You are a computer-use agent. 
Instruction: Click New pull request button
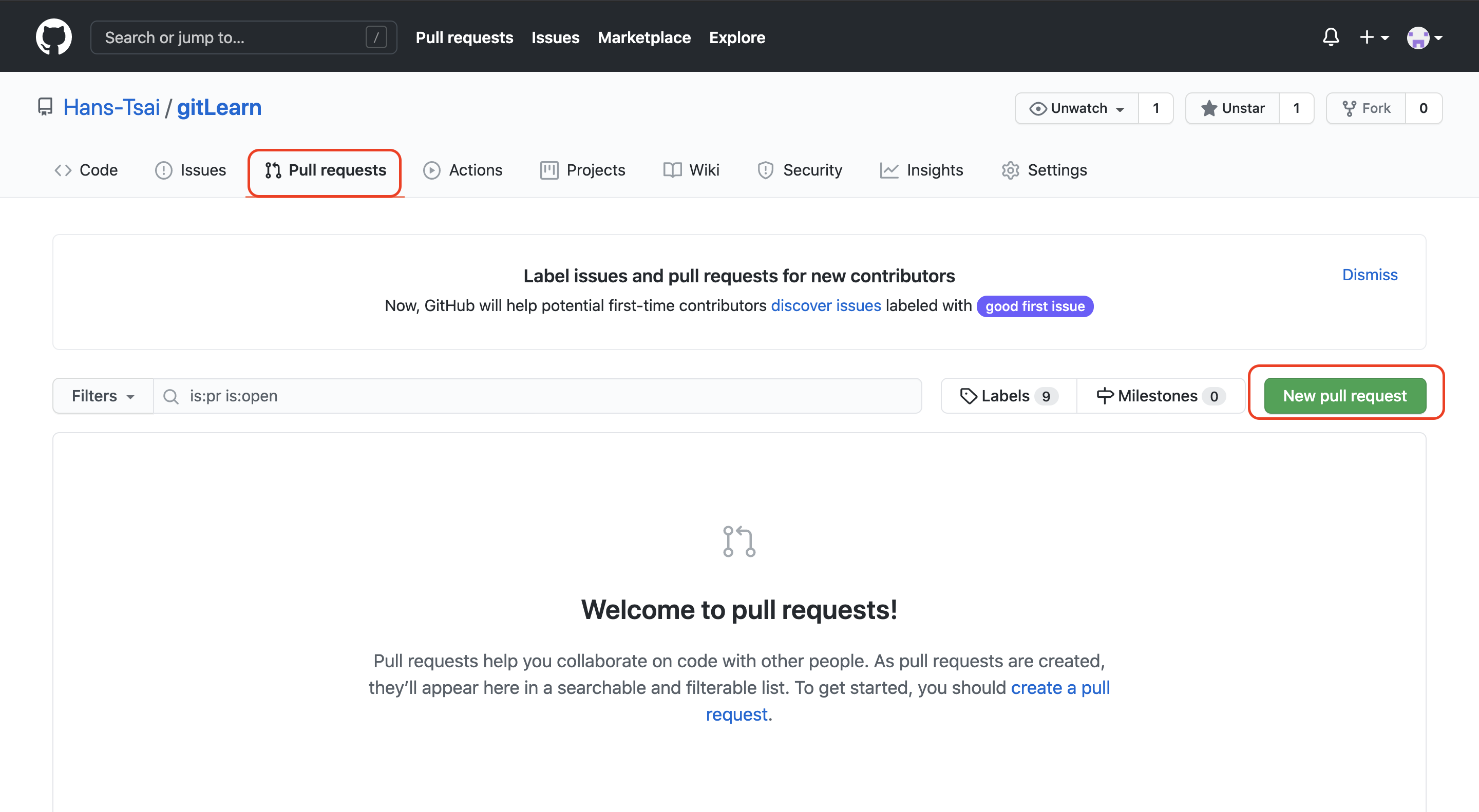click(x=1344, y=395)
